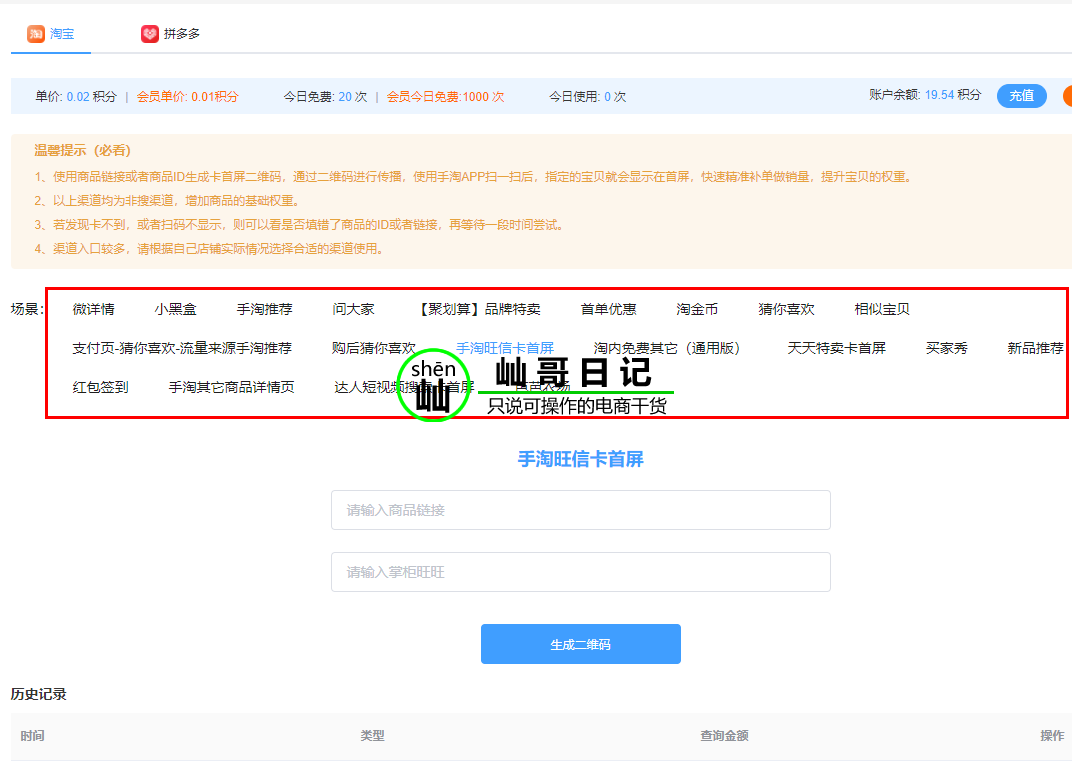The height and width of the screenshot is (770, 1072).
Task: Select the 【聚划算】品牌特卖 scene
Action: [x=478, y=309]
